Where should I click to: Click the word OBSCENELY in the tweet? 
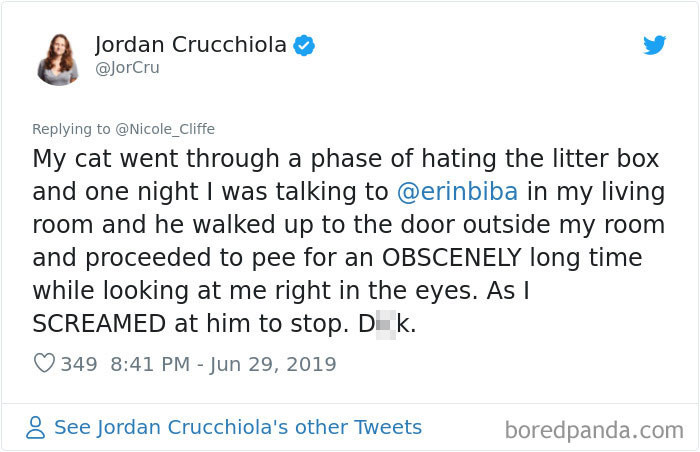(x=452, y=258)
